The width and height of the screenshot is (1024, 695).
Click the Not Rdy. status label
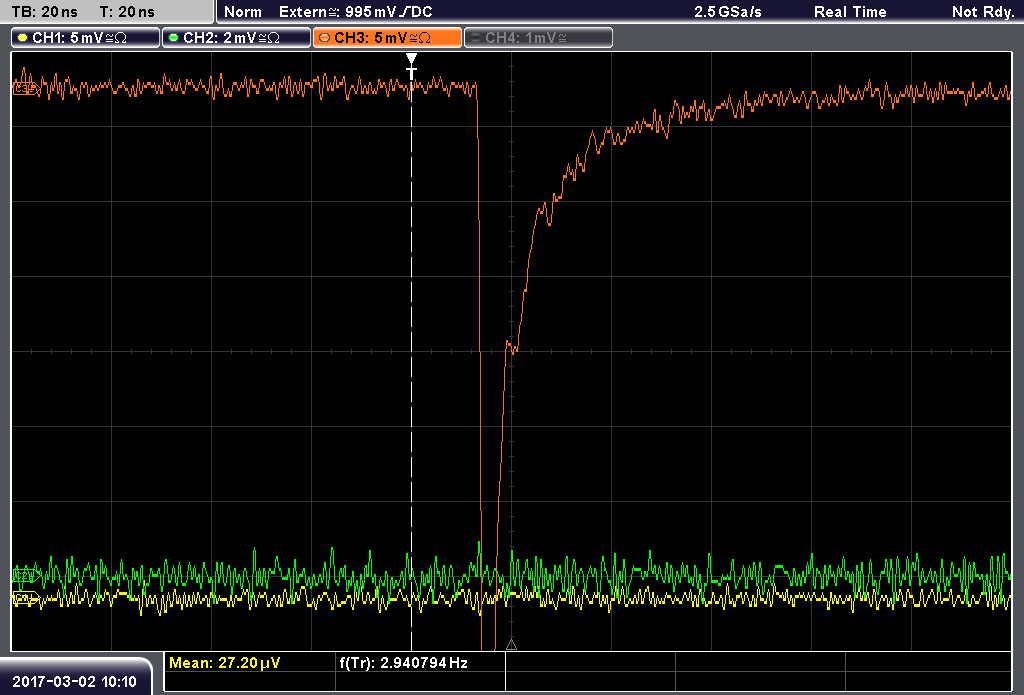pyautogui.click(x=983, y=12)
